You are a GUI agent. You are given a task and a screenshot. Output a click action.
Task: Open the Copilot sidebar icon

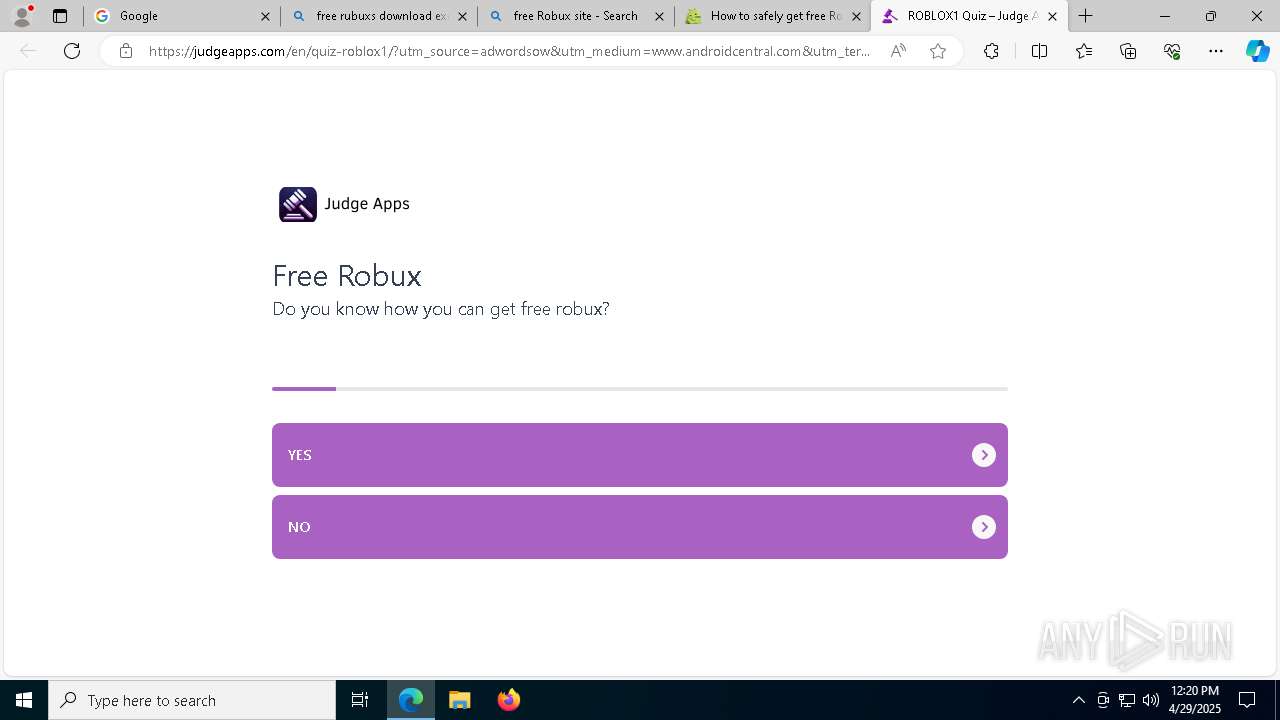(1257, 51)
